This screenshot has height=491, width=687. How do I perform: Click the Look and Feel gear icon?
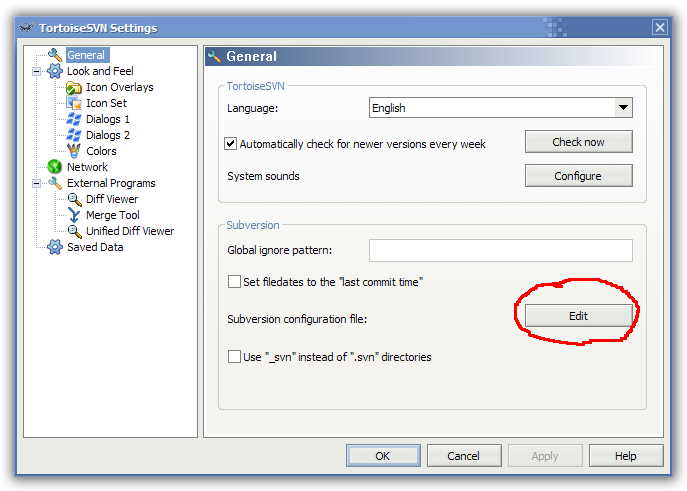(x=55, y=71)
